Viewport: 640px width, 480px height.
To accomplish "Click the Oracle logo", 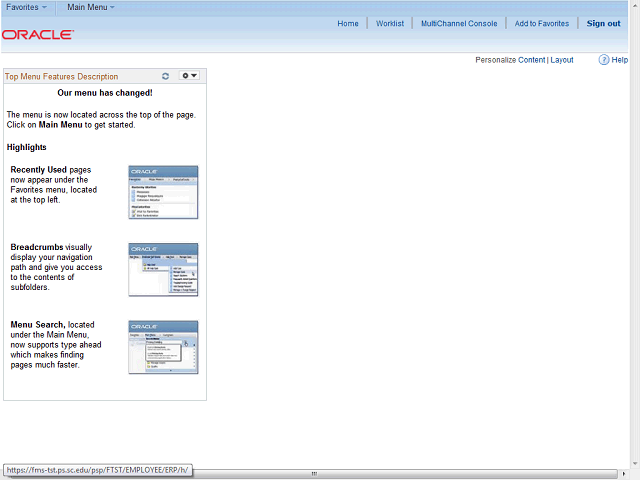I will point(38,35).
